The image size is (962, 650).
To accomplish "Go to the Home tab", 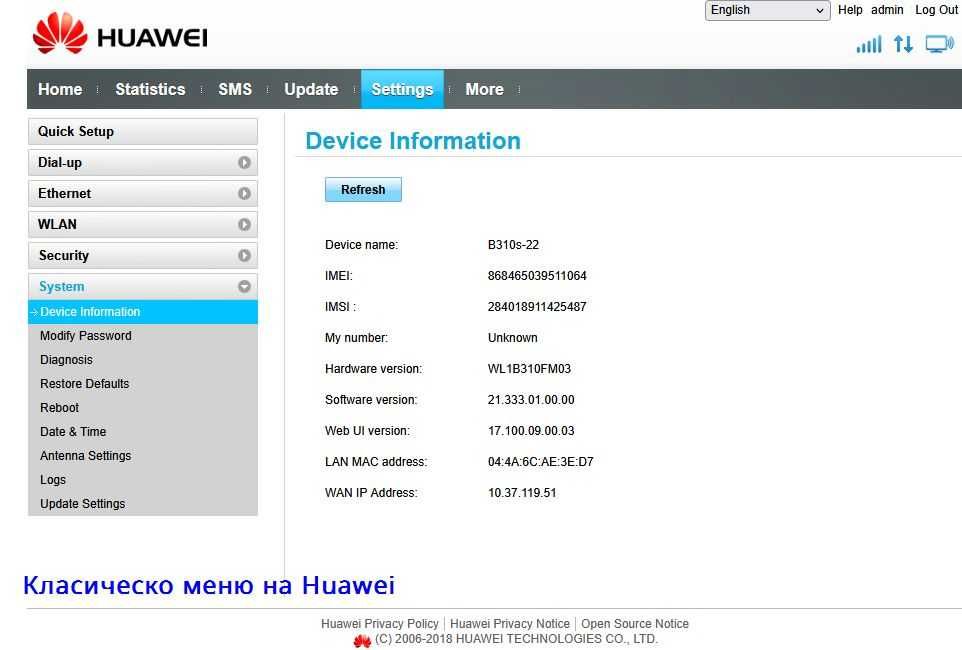I will click(x=60, y=90).
